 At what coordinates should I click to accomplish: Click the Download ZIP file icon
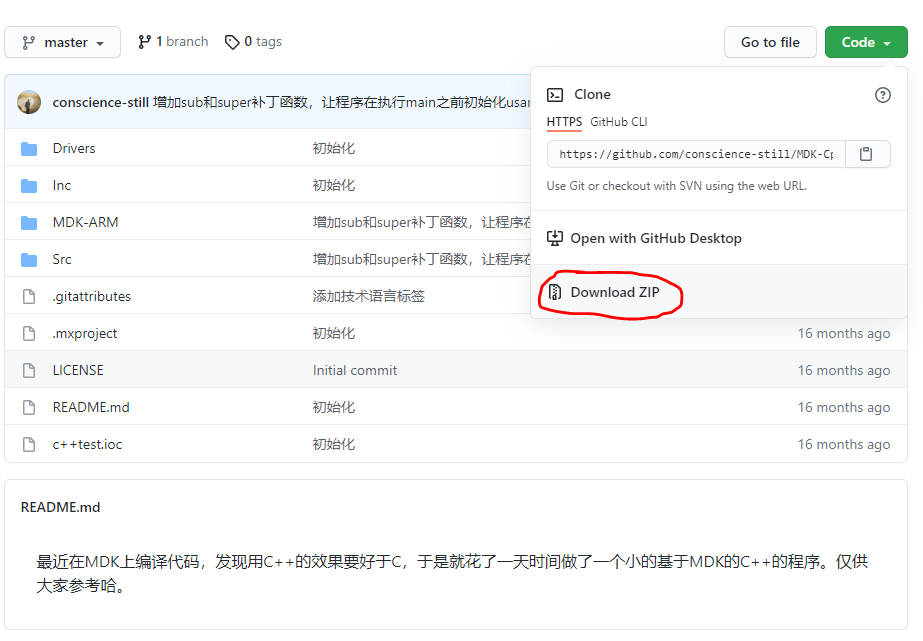(x=555, y=293)
